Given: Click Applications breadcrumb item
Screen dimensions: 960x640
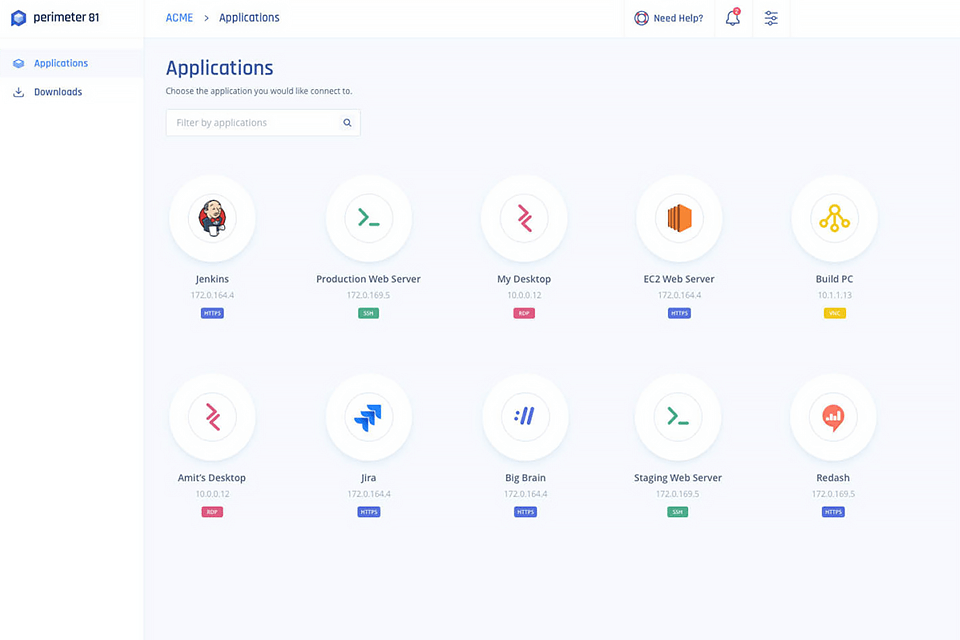Looking at the screenshot, I should click(249, 18).
